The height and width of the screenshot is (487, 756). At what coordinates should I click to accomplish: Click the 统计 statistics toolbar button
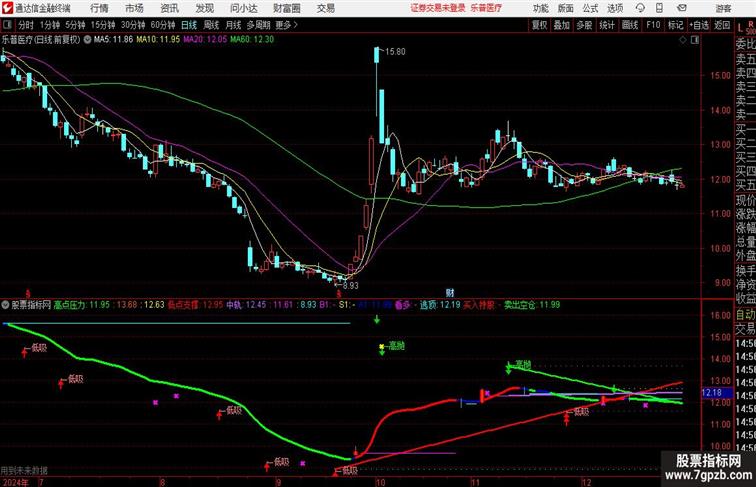607,25
